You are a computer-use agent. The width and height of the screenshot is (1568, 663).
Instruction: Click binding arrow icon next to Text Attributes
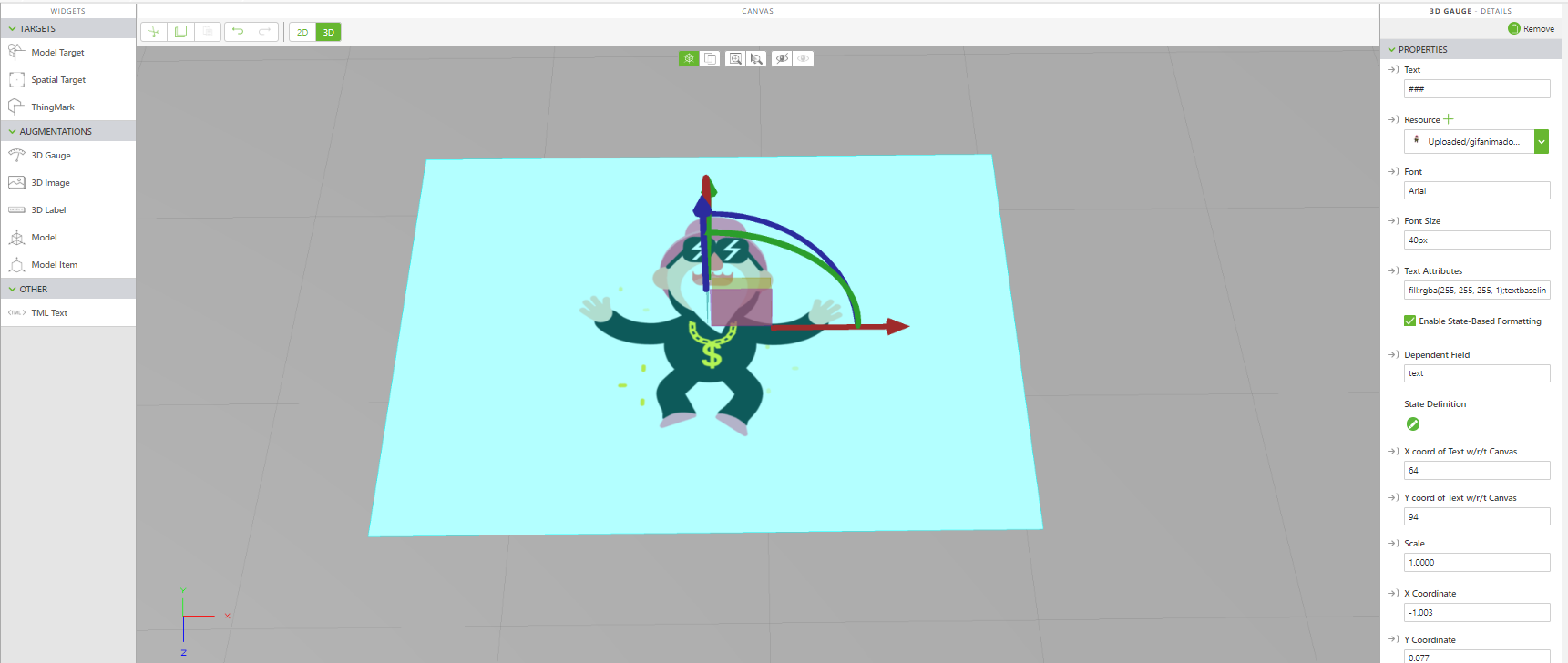click(1393, 270)
